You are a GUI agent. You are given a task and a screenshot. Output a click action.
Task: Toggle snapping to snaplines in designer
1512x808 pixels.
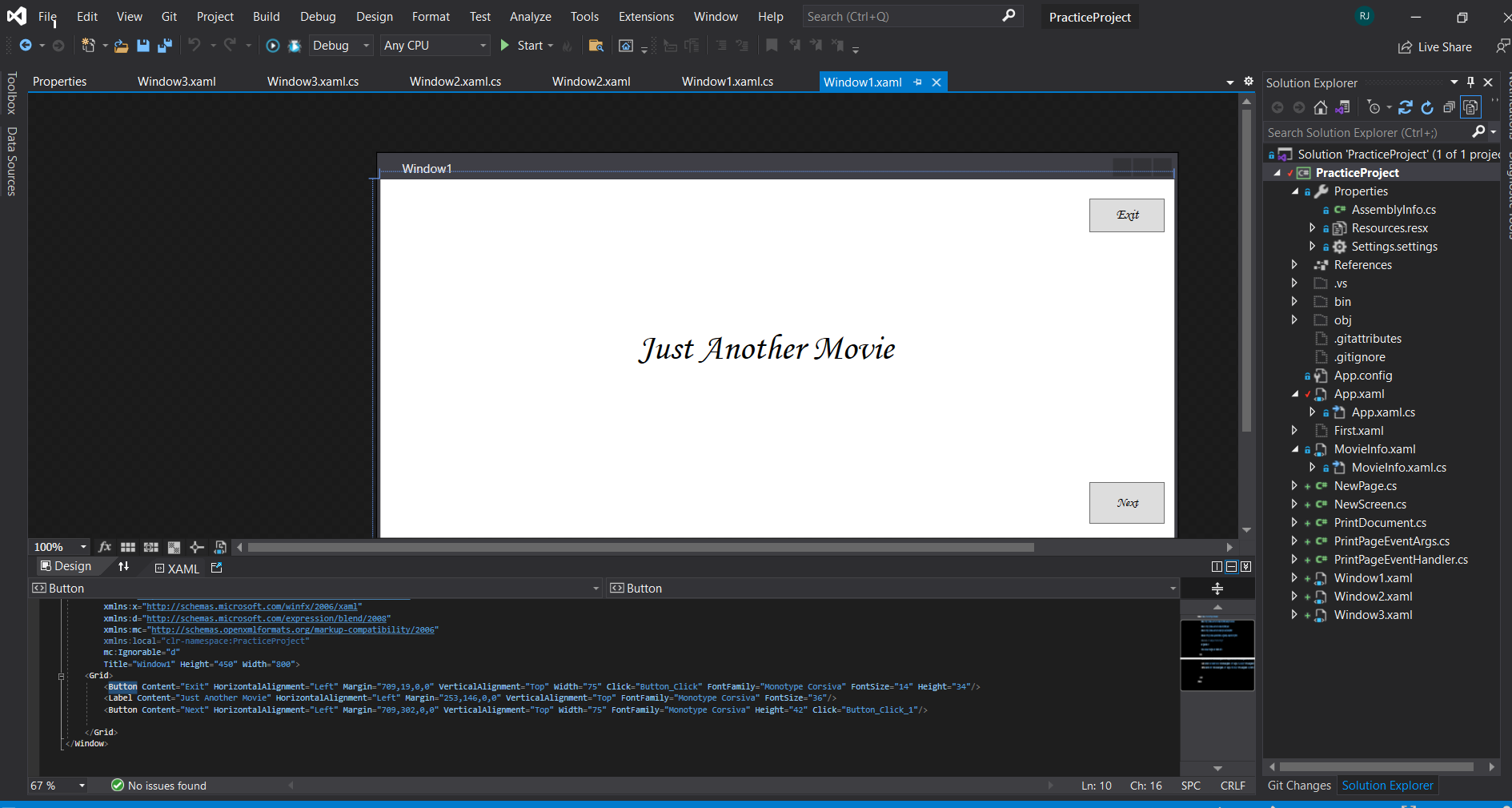pos(197,547)
